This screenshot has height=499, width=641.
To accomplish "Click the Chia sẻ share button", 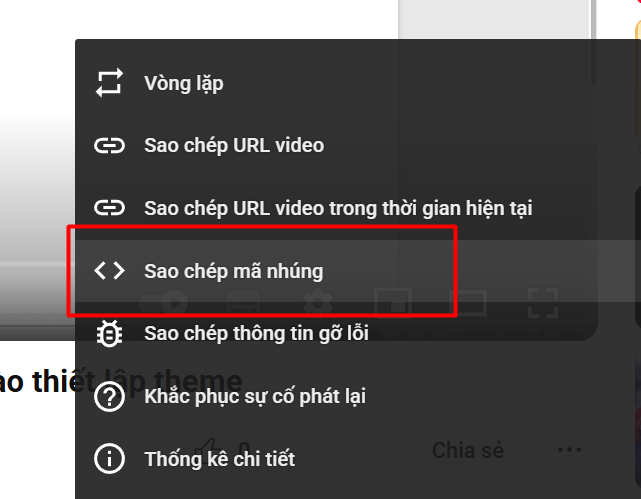I will tap(468, 450).
